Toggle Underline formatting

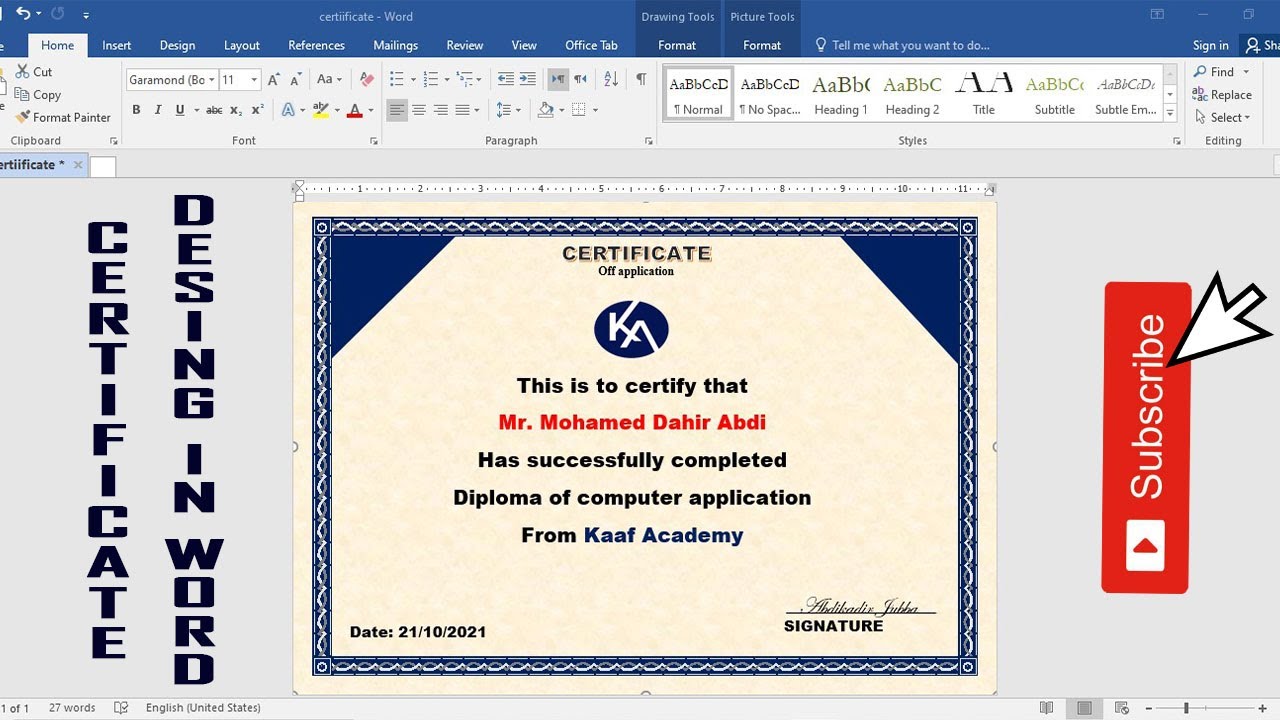pyautogui.click(x=180, y=110)
